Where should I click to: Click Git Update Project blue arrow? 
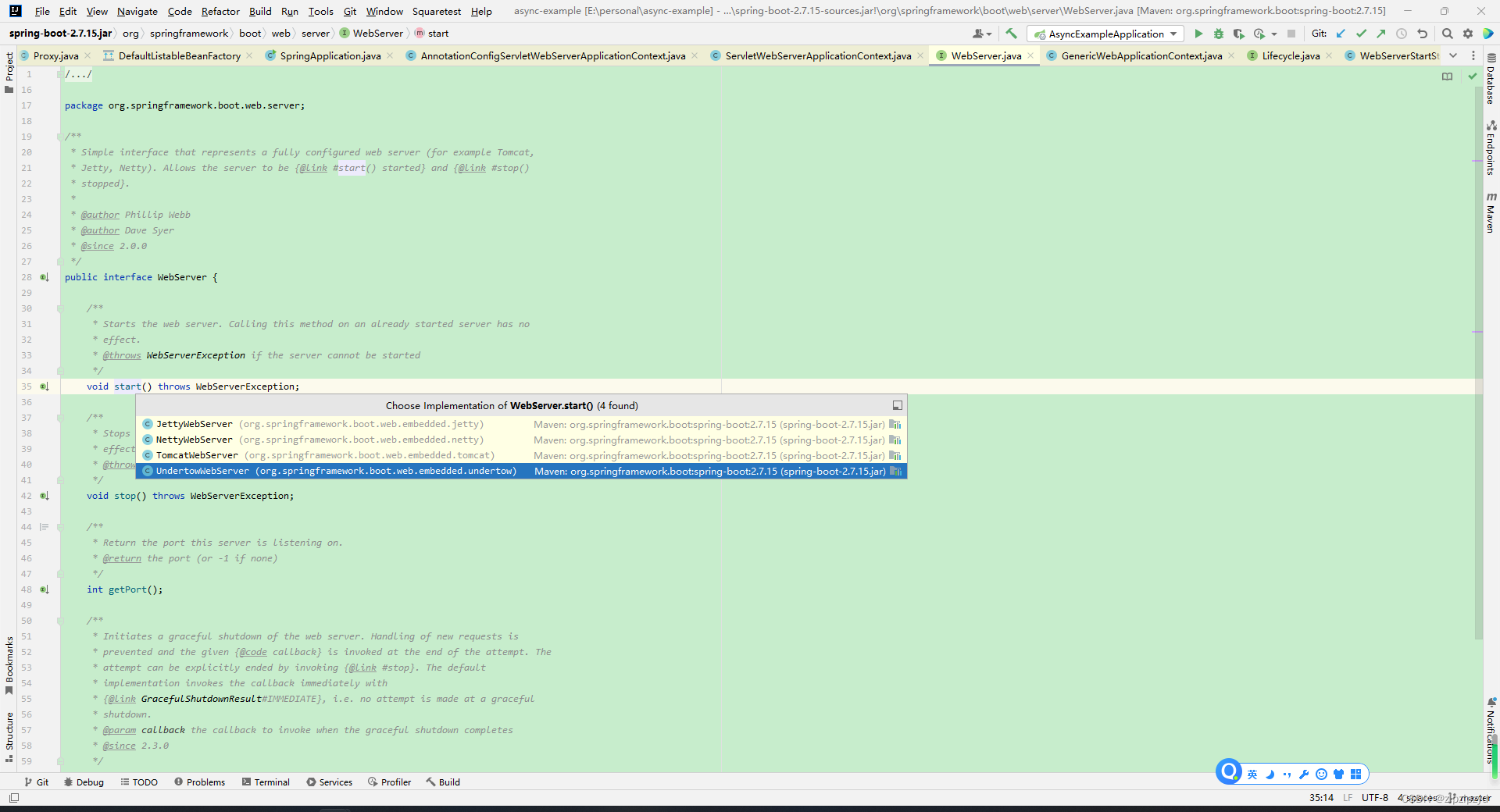1341,34
